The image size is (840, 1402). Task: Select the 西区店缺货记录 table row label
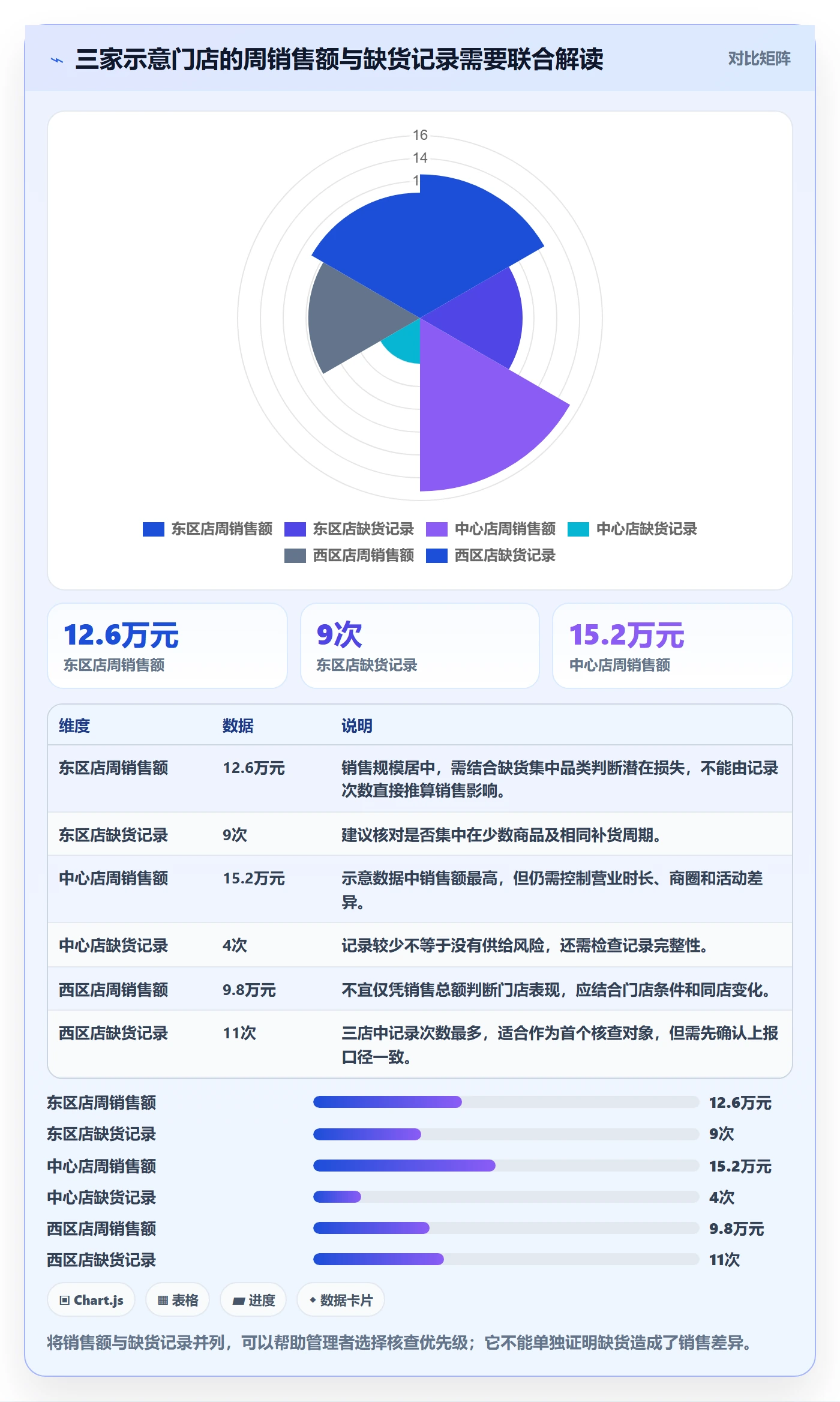pyautogui.click(x=113, y=1033)
